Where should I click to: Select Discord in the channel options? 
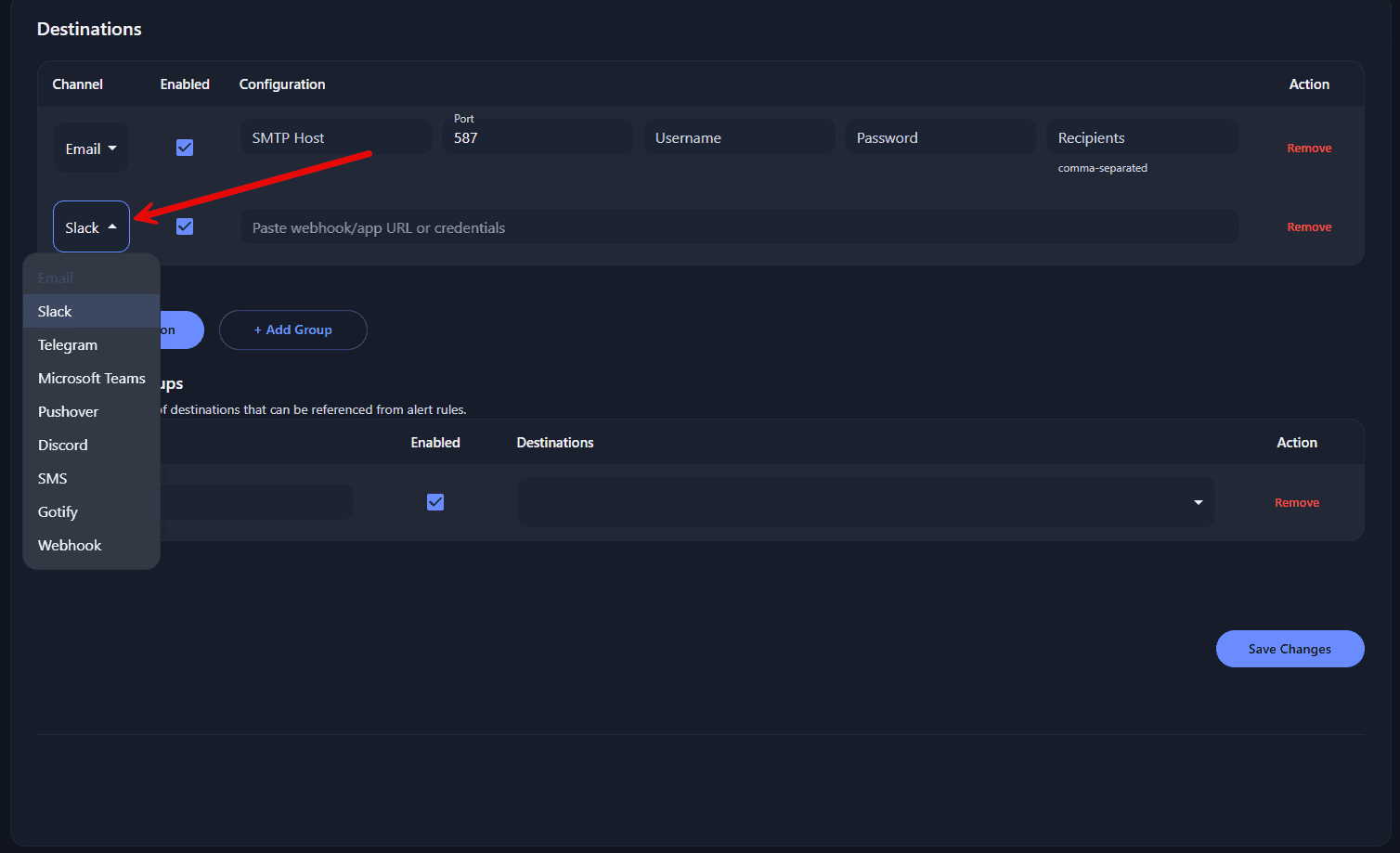click(x=62, y=445)
